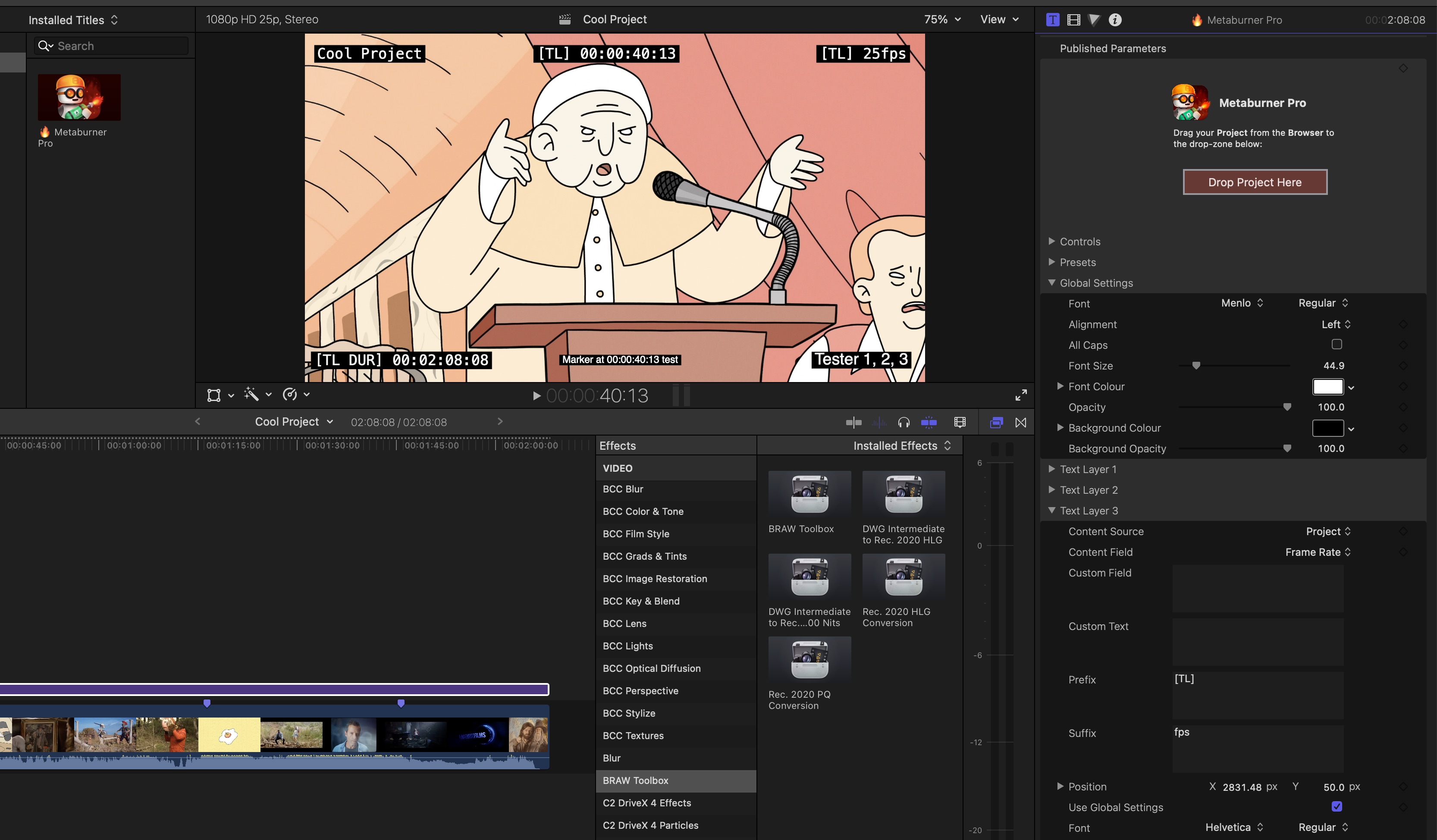
Task: Expand the Controls section
Action: click(x=1051, y=241)
